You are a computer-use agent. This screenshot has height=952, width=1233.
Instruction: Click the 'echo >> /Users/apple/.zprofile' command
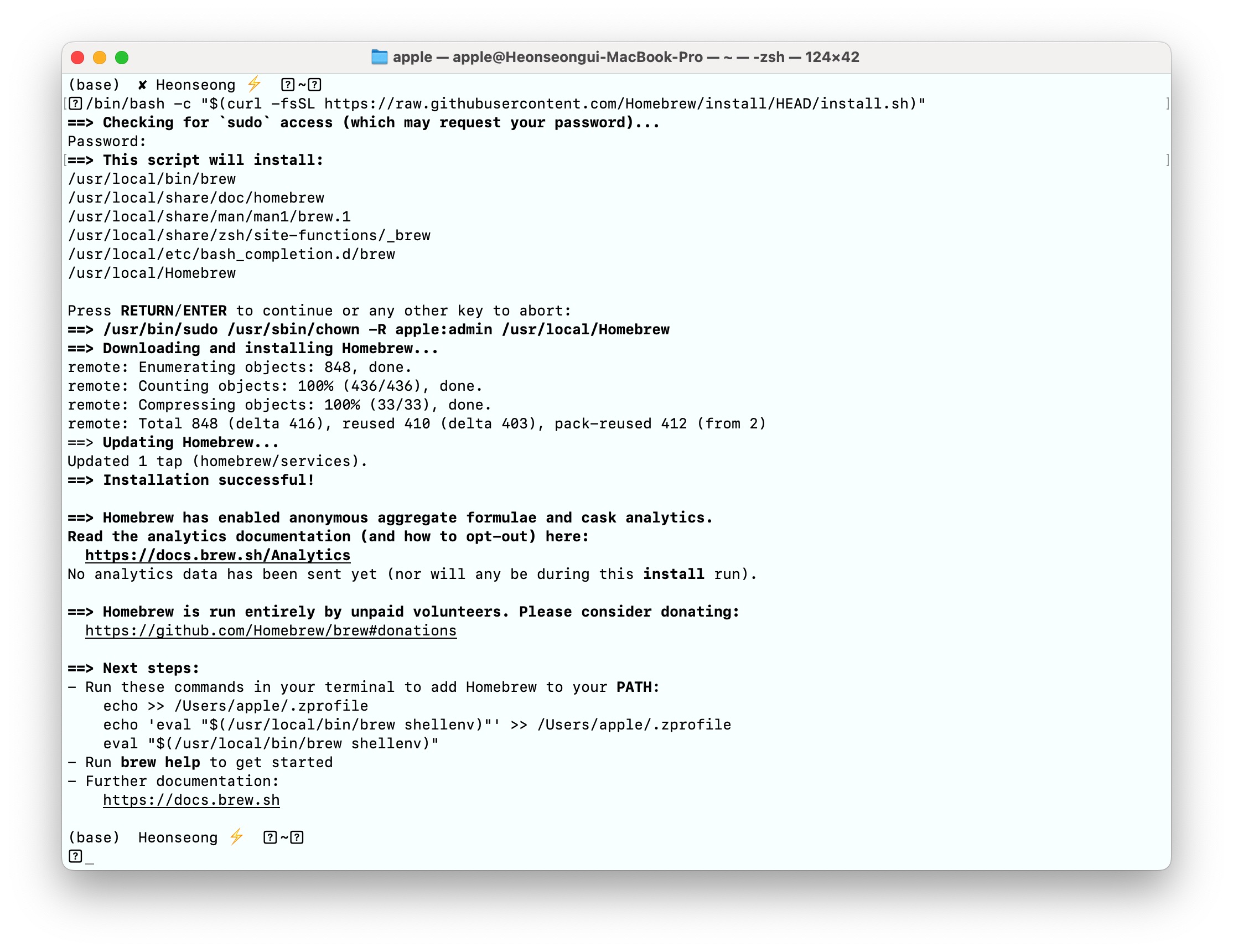click(235, 706)
